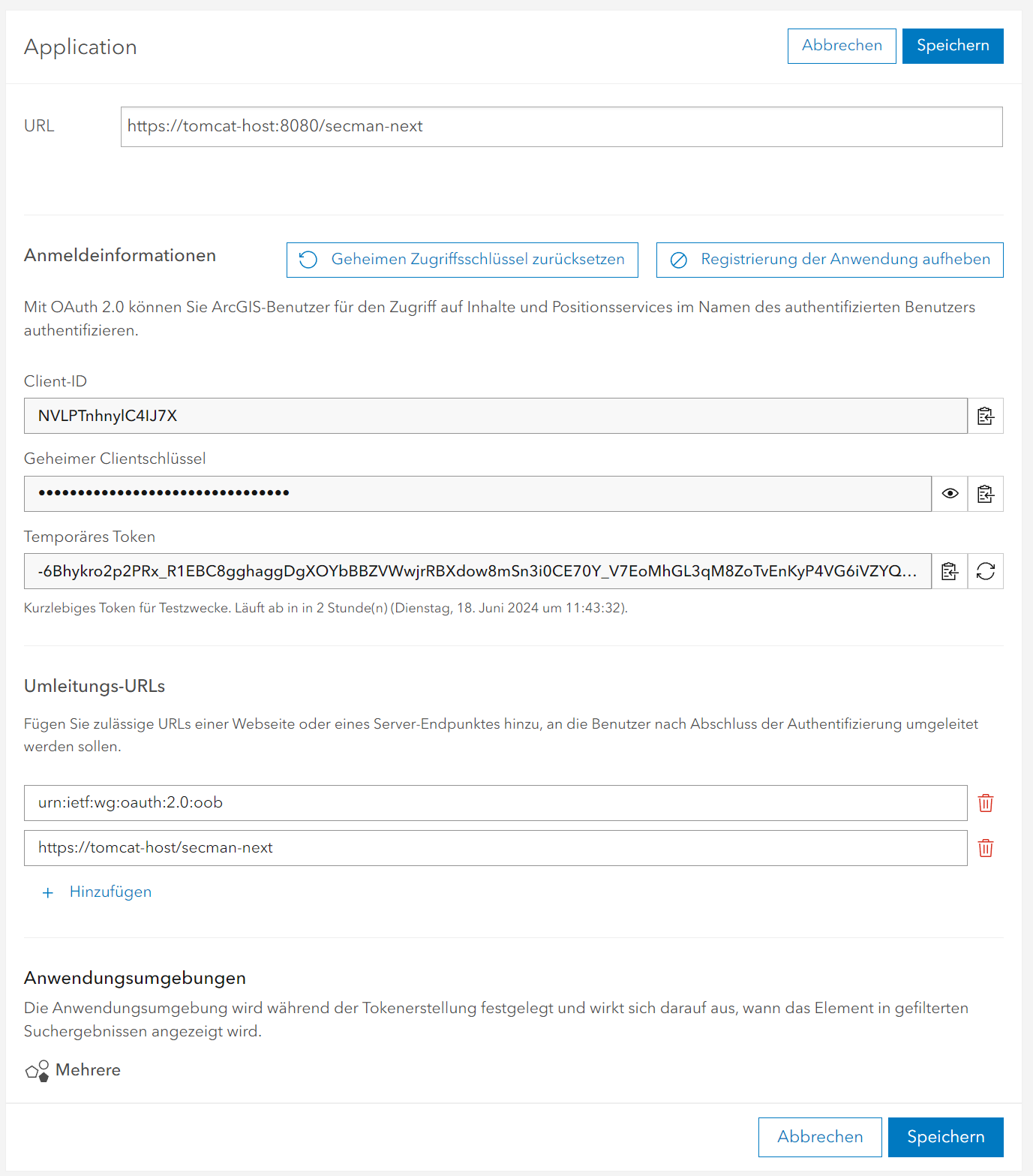1033x1176 pixels.
Task: Click the Geheimer Clientschlüssel label
Action: pos(115,459)
